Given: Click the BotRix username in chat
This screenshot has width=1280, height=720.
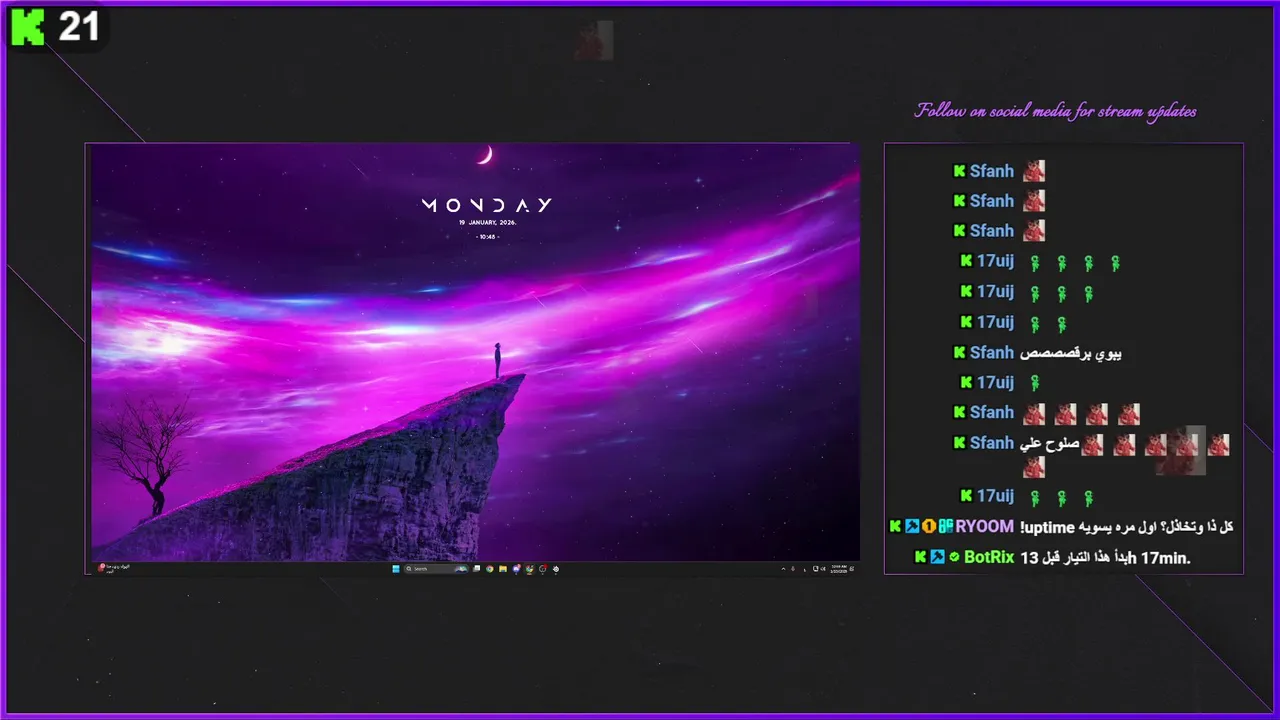Looking at the screenshot, I should click(989, 557).
